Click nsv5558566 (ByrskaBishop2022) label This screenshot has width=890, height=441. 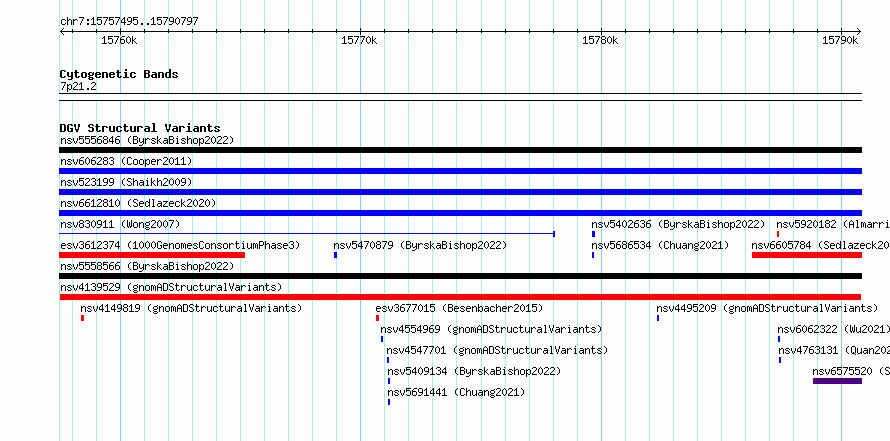click(147, 266)
